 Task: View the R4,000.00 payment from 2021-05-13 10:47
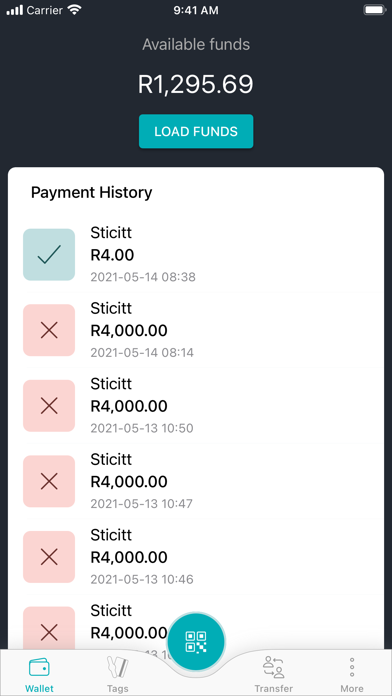(x=196, y=481)
